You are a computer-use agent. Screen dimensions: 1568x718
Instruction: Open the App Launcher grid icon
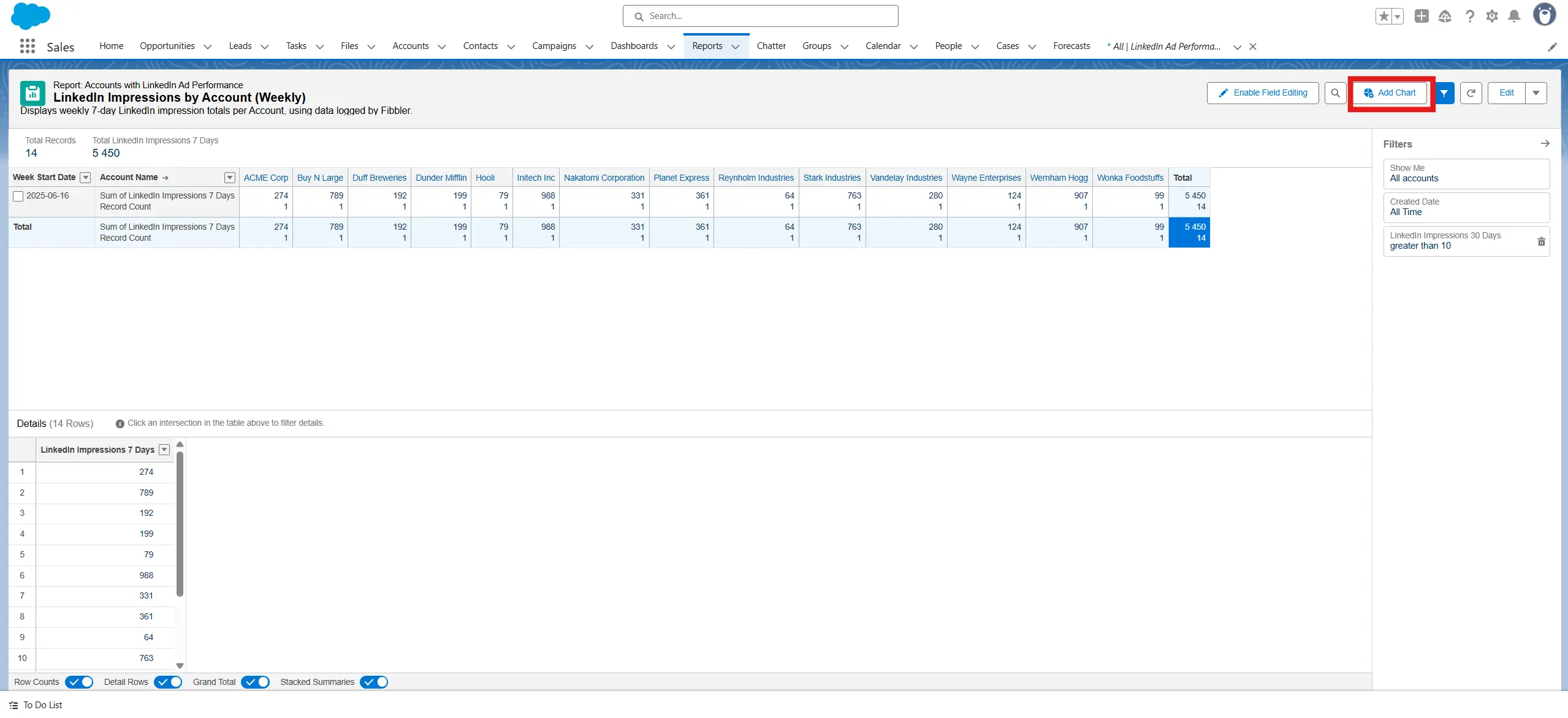tap(27, 46)
